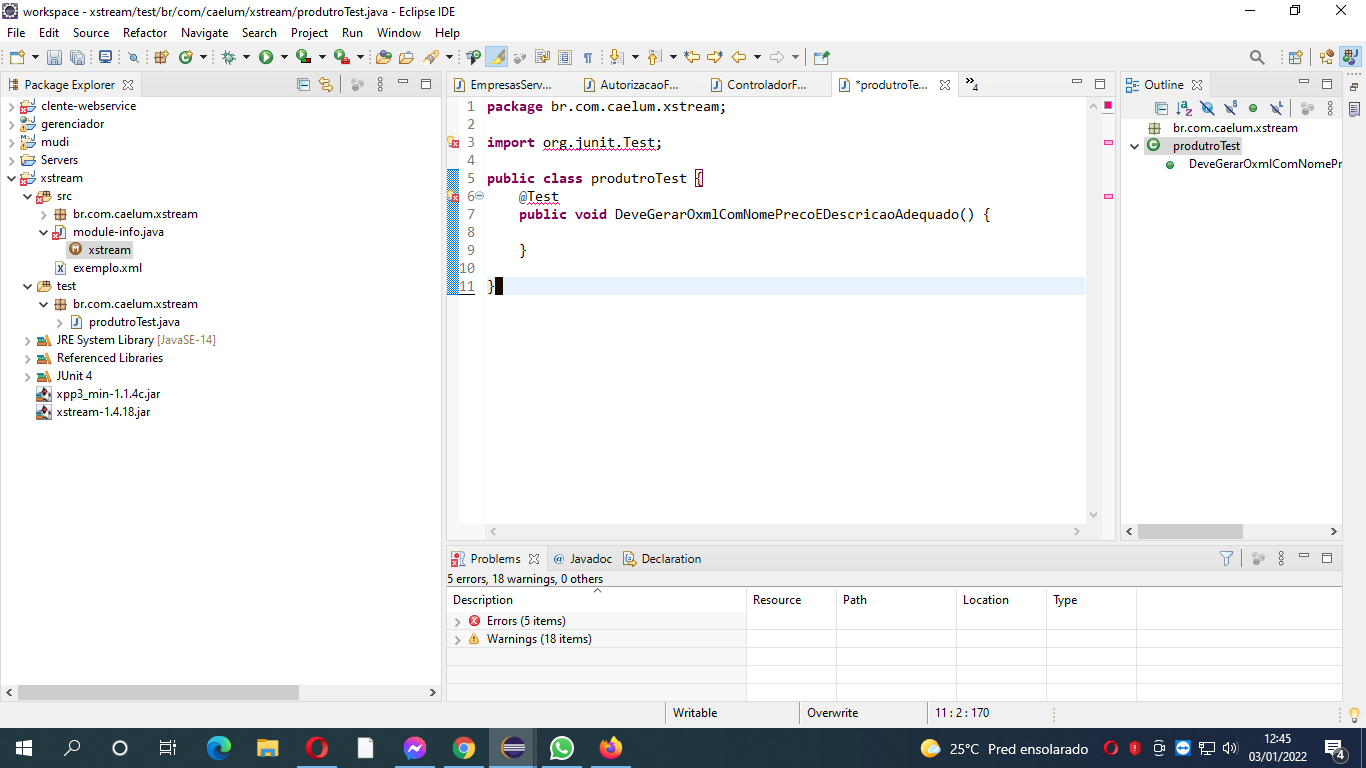
Task: Open the Debug launch icon
Action: [x=228, y=57]
